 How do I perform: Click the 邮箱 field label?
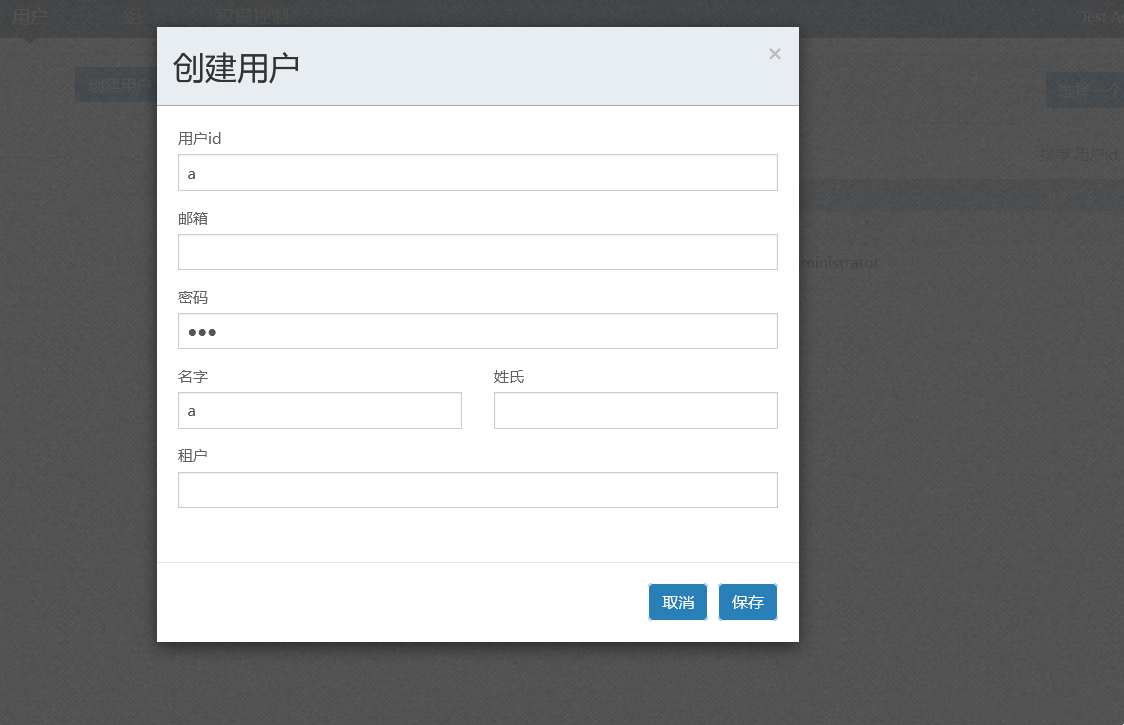point(193,218)
